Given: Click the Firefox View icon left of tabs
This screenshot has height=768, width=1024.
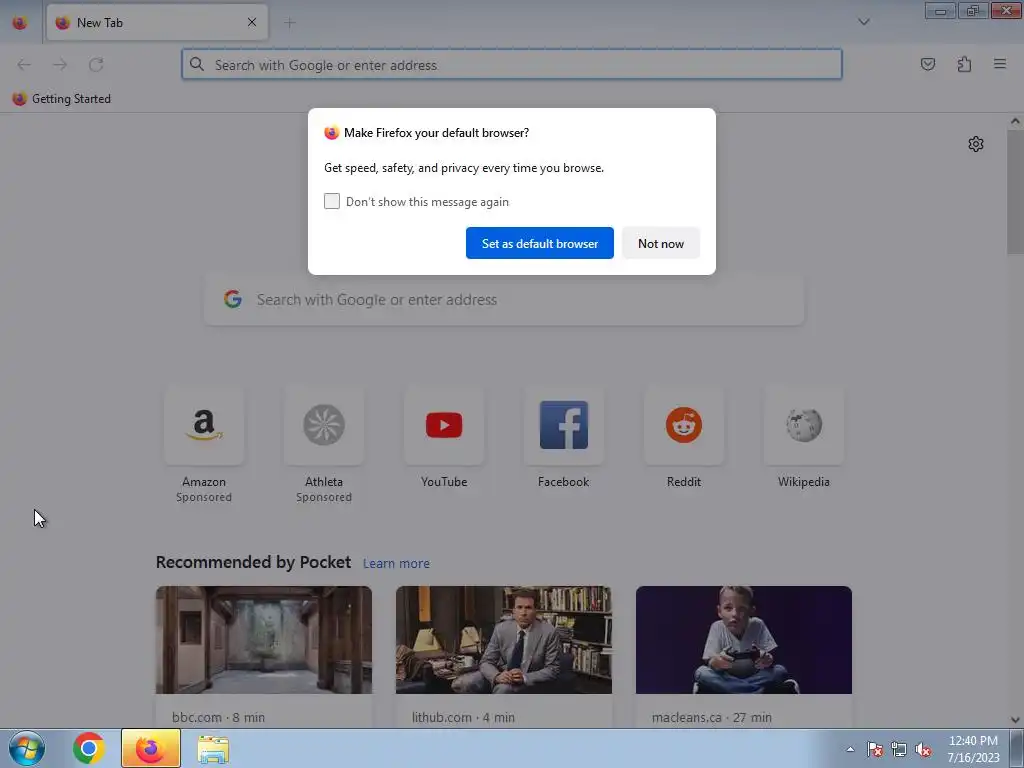Looking at the screenshot, I should 20,22.
